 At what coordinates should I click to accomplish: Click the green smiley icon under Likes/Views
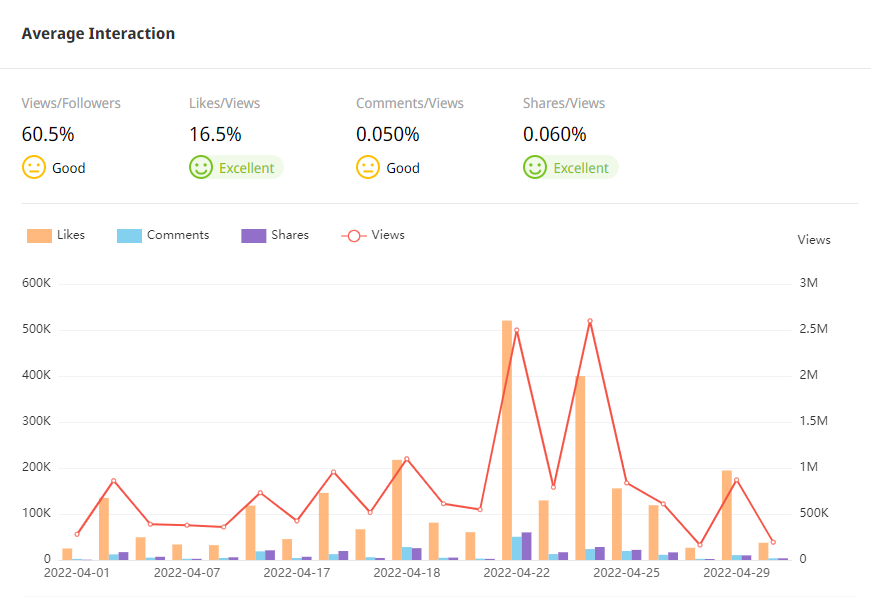click(x=201, y=167)
